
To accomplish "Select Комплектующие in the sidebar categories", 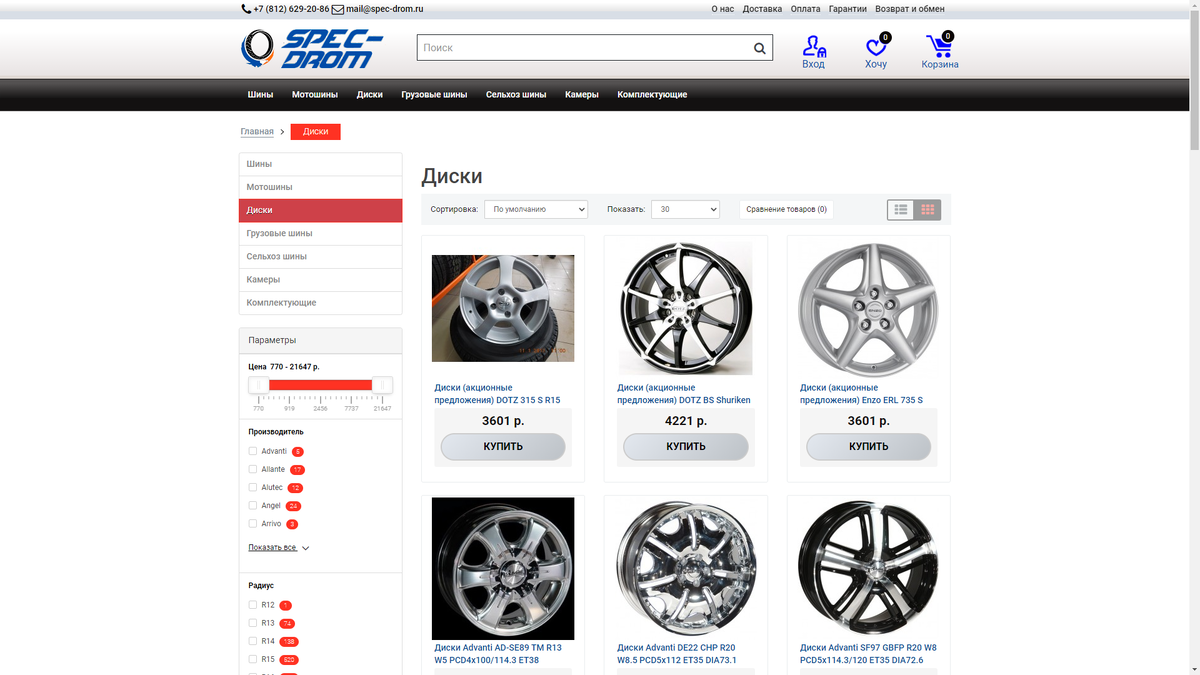I will coord(320,302).
